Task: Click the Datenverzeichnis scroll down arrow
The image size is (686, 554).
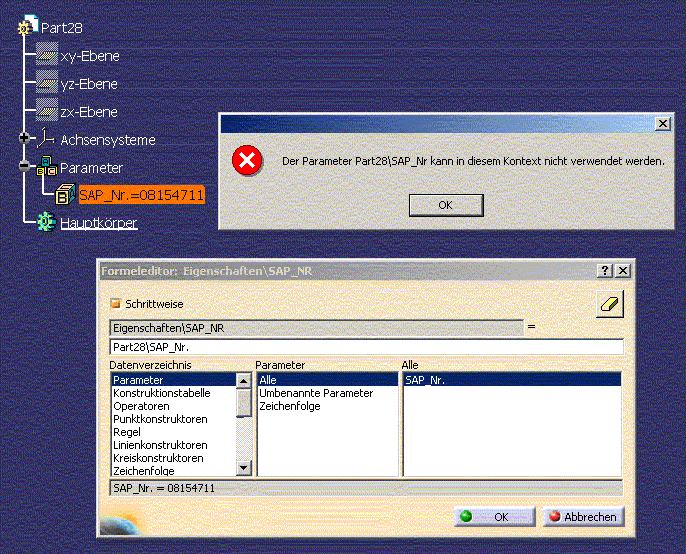Action: [x=244, y=468]
